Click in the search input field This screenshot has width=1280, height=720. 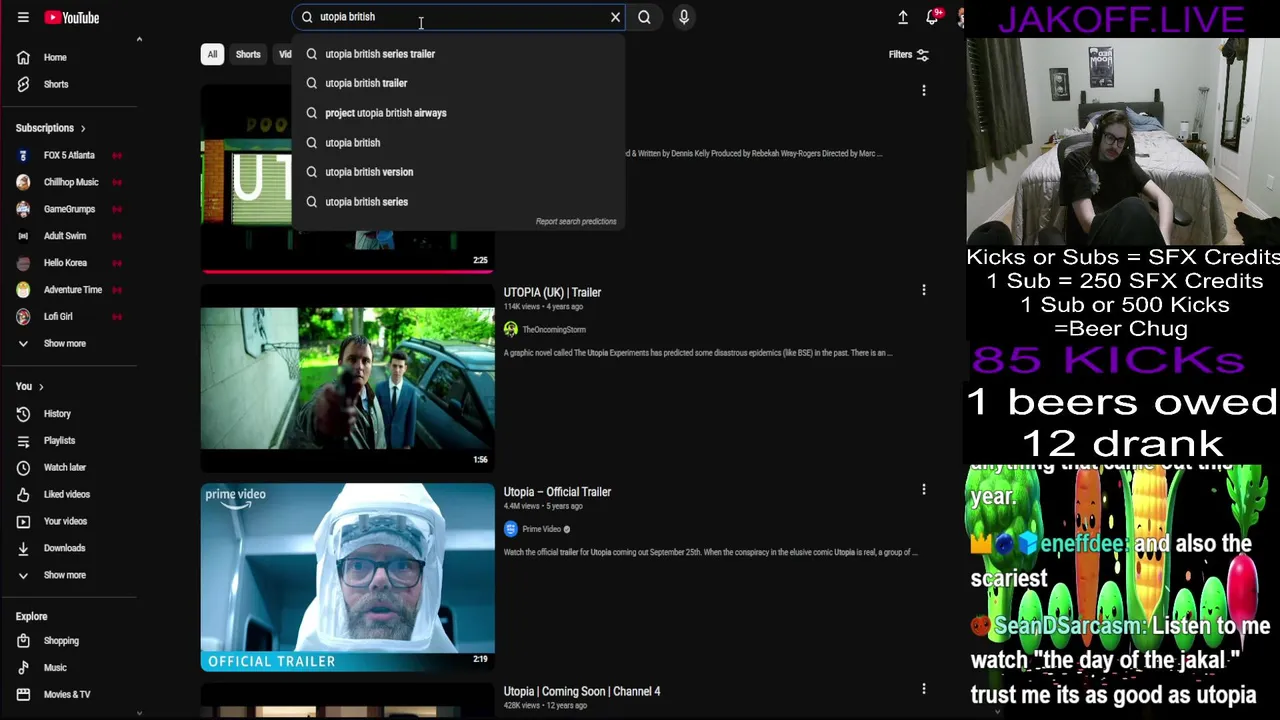click(x=460, y=17)
